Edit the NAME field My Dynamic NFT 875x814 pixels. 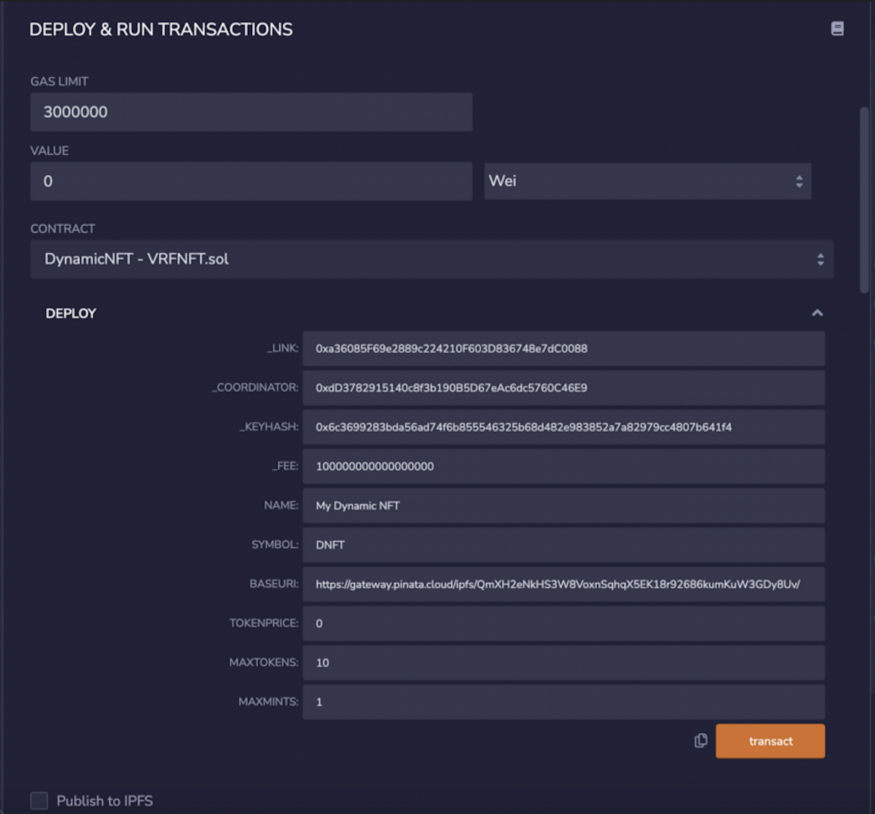tap(563, 506)
